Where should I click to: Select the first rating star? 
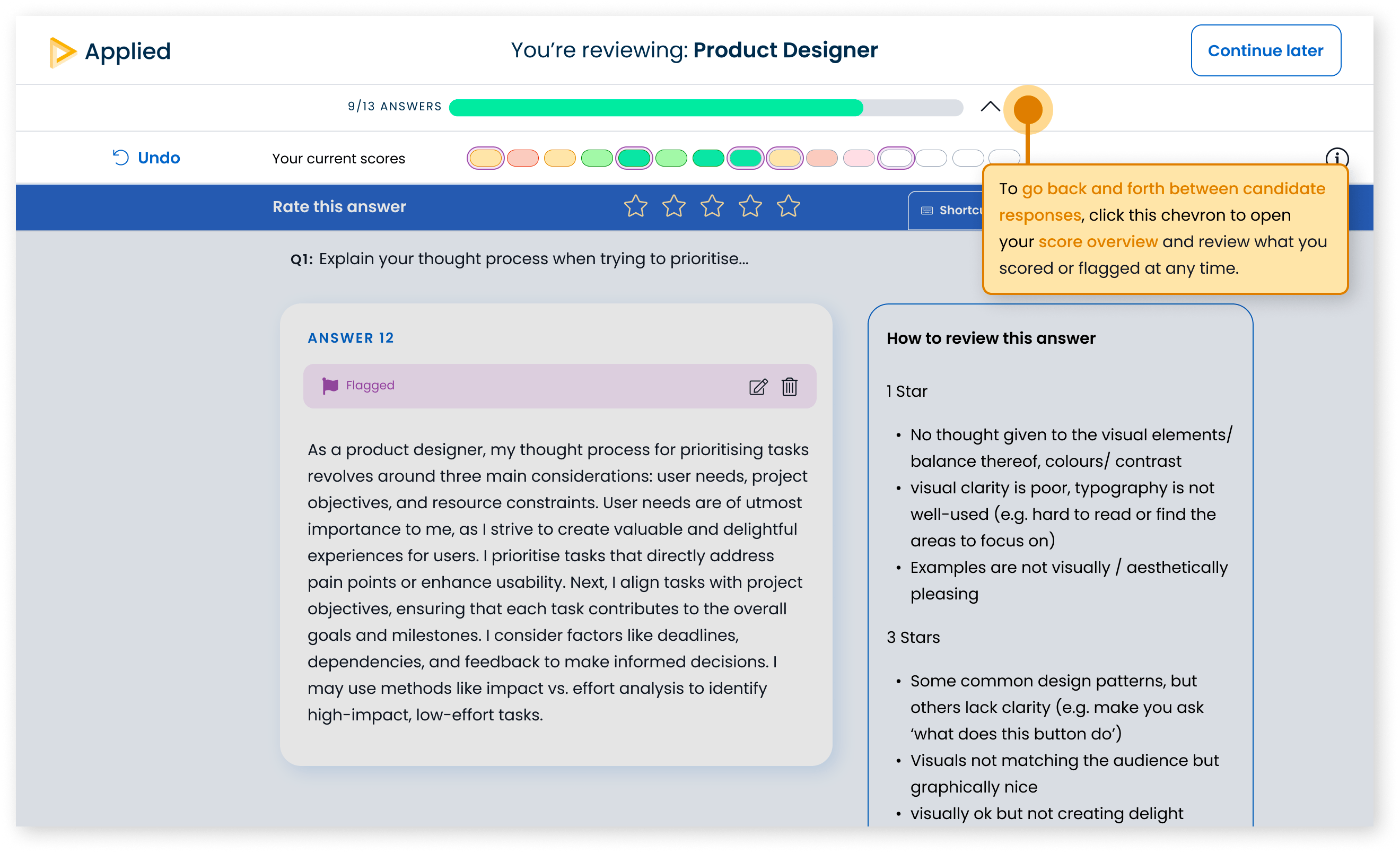point(635,206)
